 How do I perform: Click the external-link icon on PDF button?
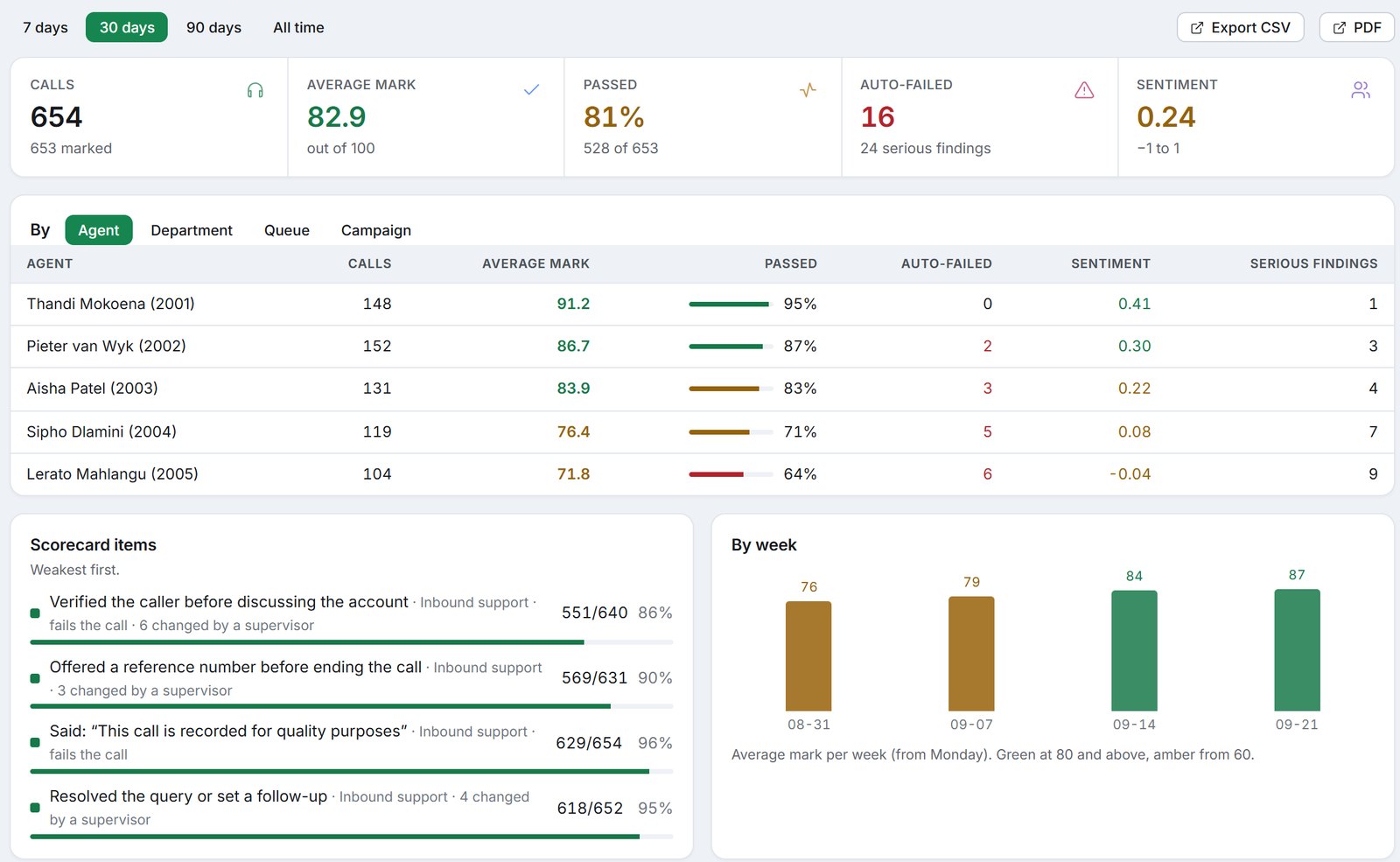click(x=1339, y=28)
